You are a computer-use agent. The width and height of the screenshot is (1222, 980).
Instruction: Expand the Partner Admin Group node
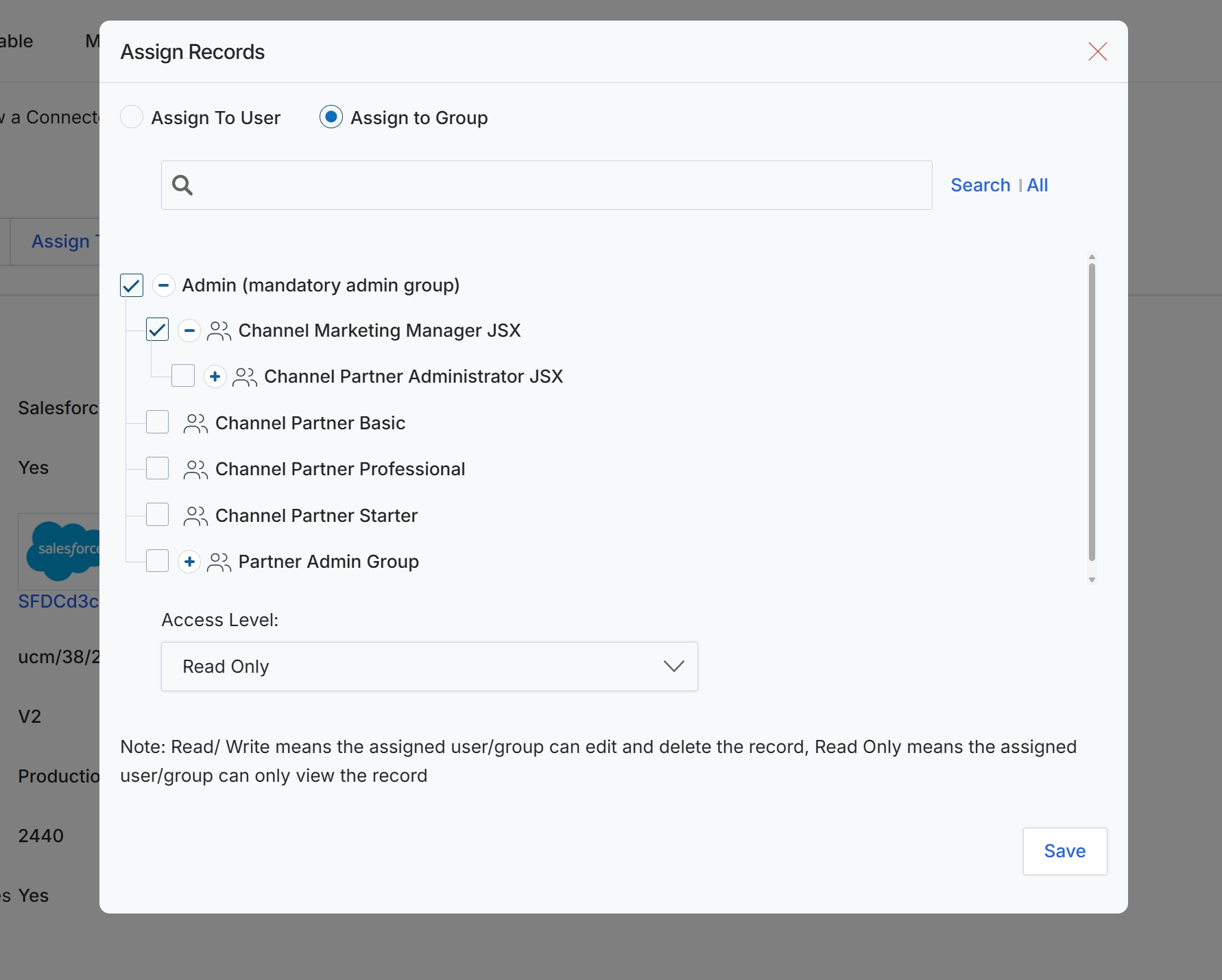(189, 562)
